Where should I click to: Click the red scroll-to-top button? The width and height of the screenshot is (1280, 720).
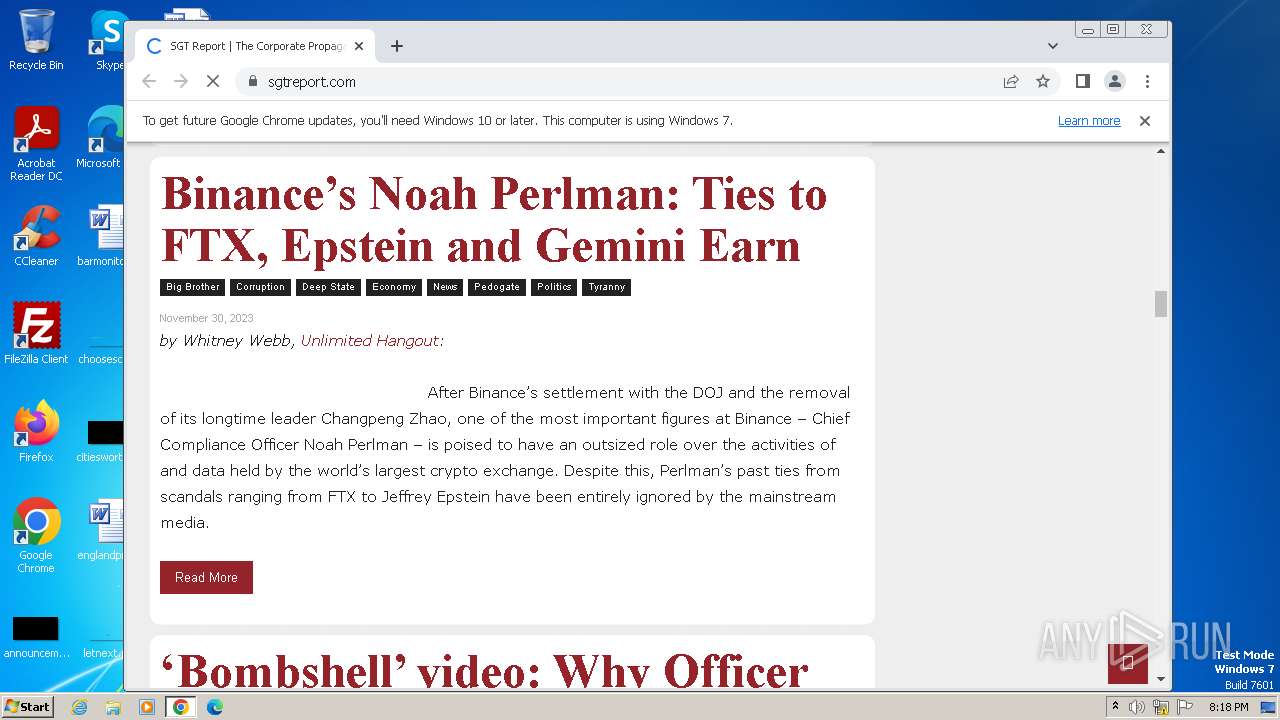[1127, 664]
